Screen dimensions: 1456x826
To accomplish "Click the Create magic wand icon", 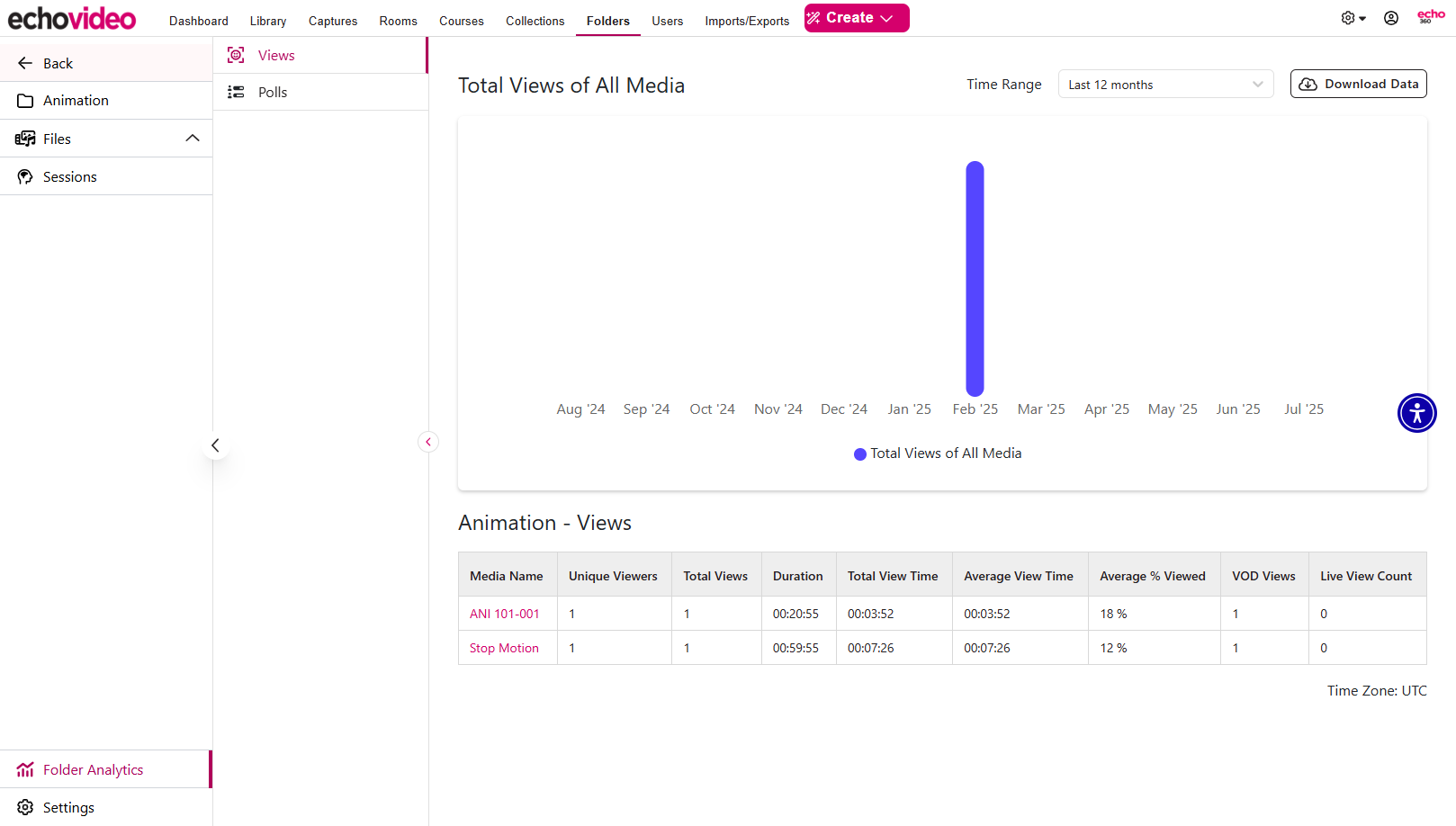I will 813,18.
